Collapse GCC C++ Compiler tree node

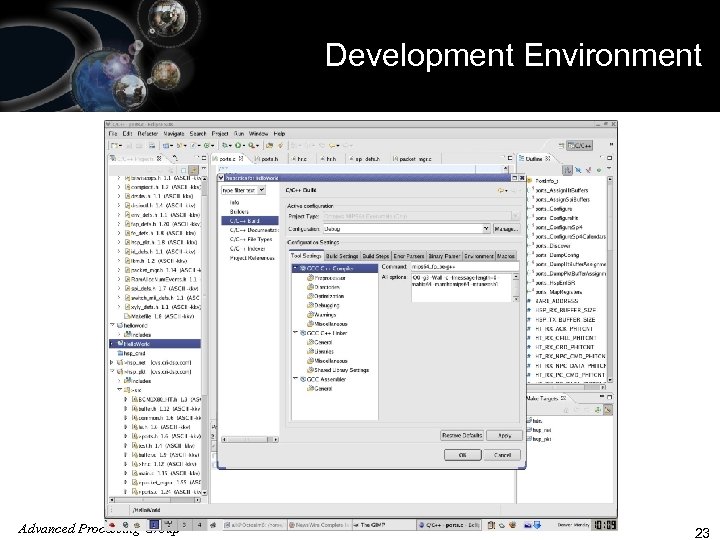(295, 268)
